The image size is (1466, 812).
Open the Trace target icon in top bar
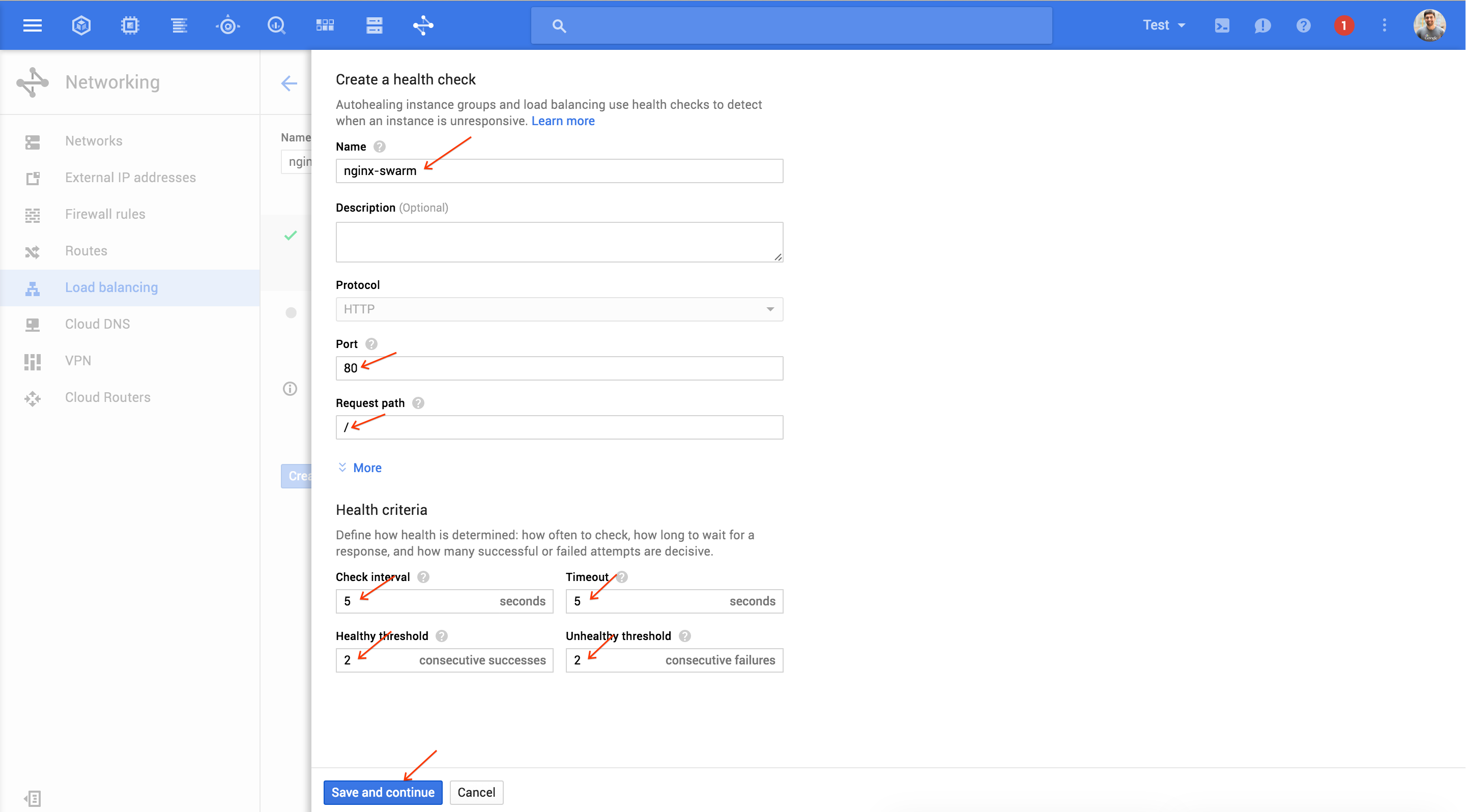click(228, 25)
